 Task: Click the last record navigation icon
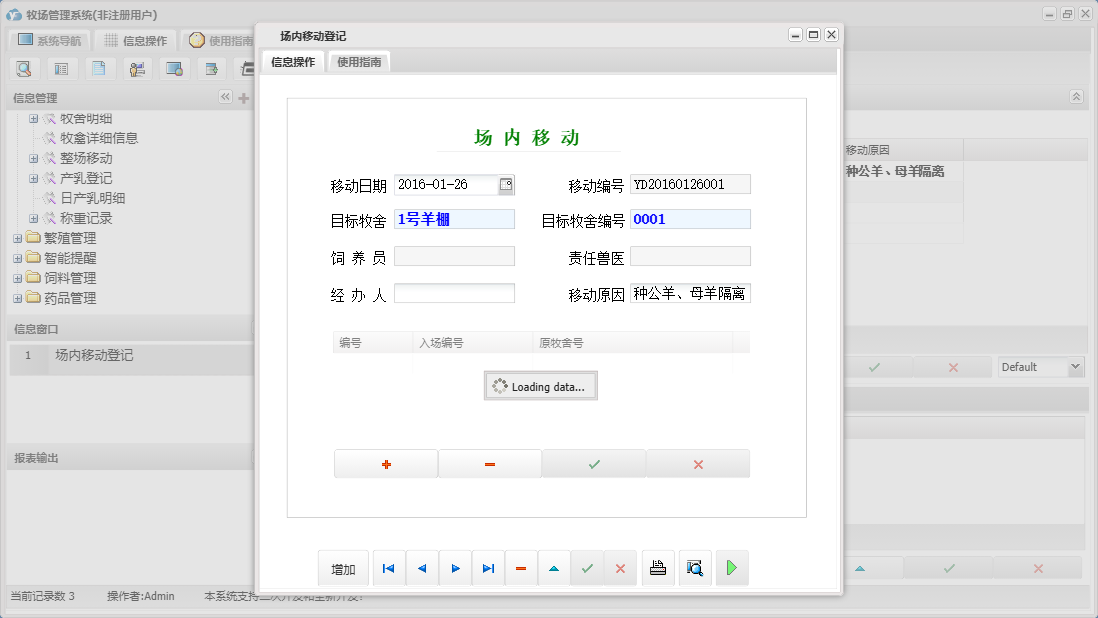488,568
